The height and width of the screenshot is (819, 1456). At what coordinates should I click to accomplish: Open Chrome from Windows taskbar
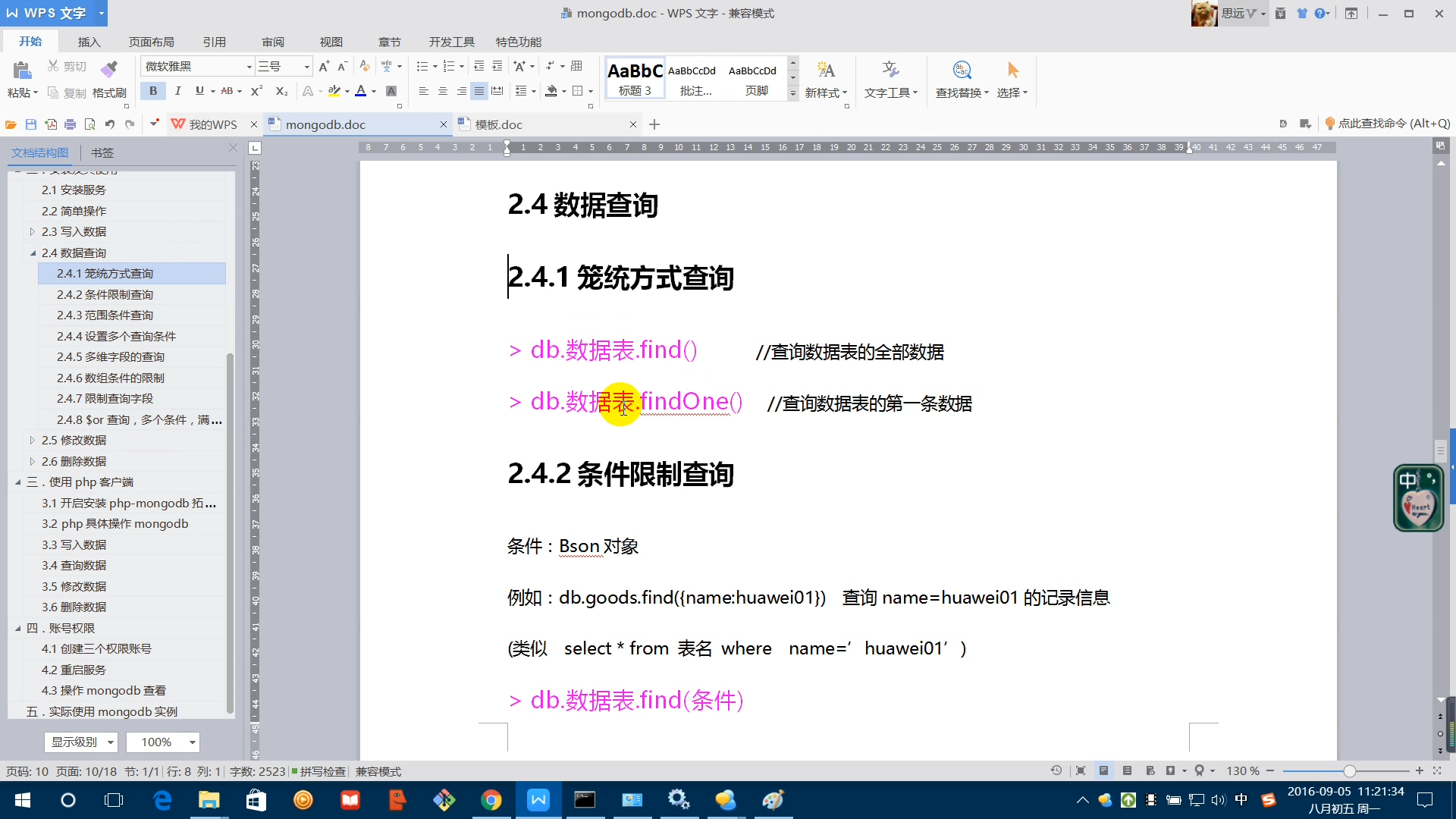point(491,800)
